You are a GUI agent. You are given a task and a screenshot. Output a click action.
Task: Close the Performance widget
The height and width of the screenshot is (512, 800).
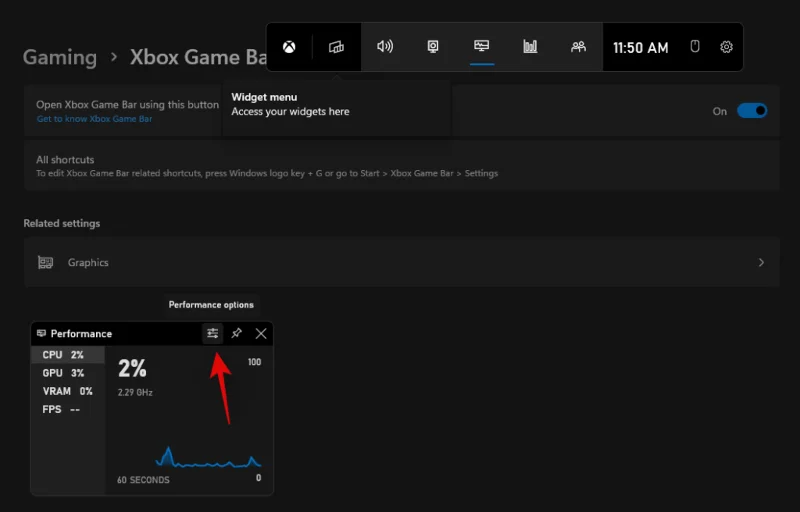(x=261, y=334)
